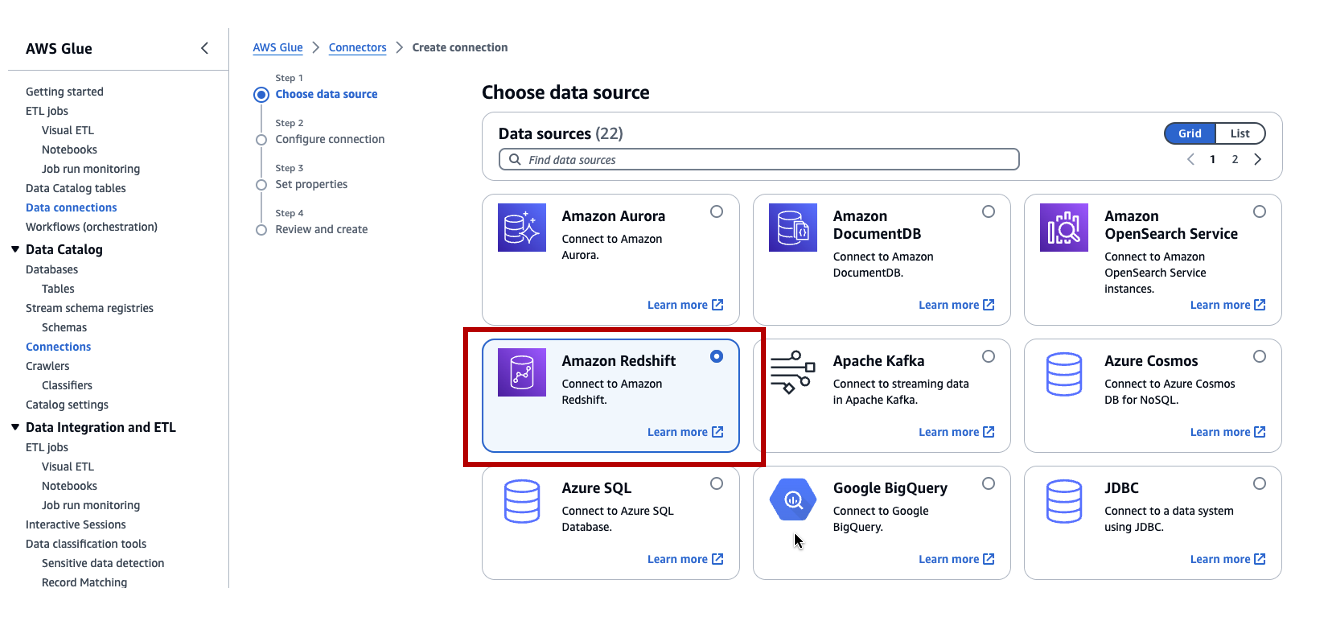The width and height of the screenshot is (1329, 620).
Task: Click the Azure Cosmos database icon
Action: click(1064, 372)
